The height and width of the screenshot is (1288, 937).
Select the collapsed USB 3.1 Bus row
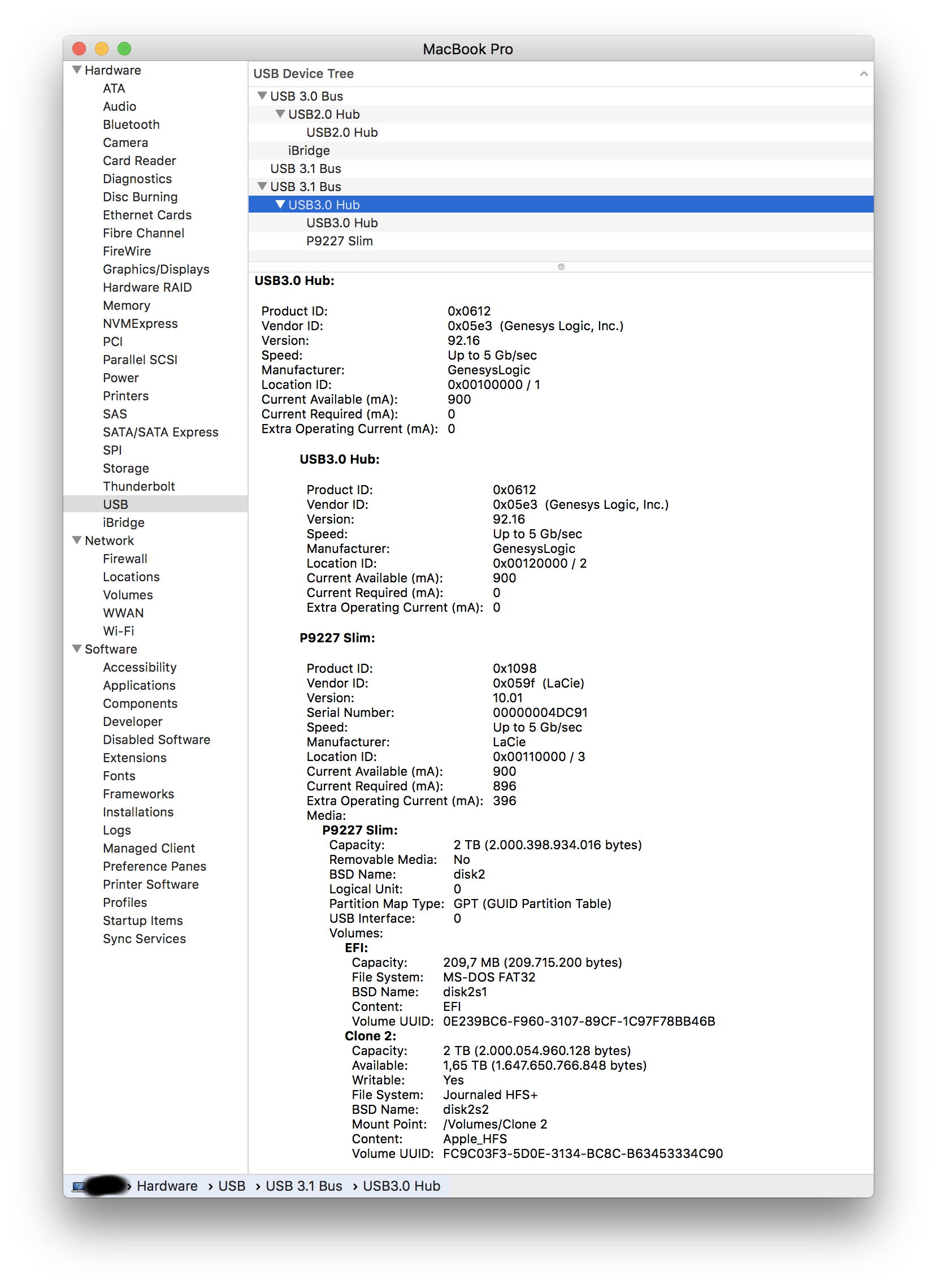pyautogui.click(x=561, y=168)
